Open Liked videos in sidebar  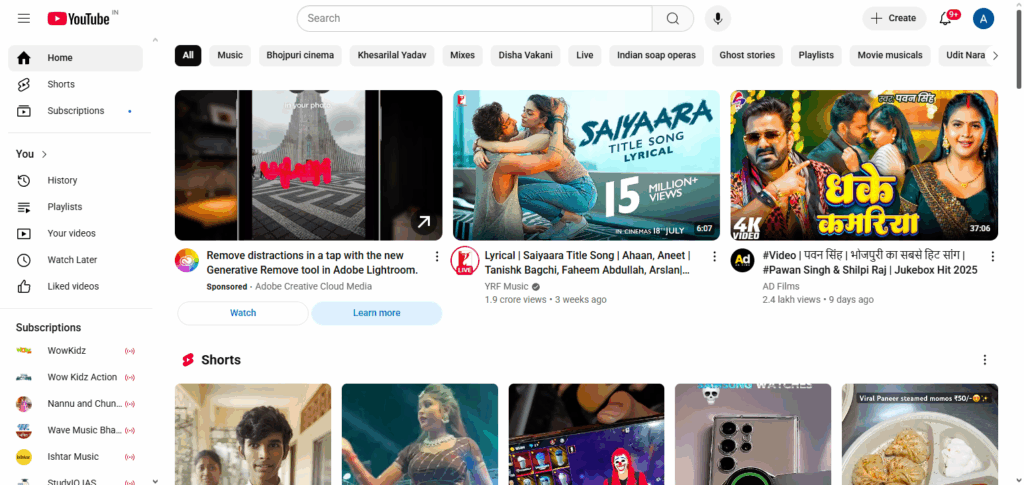point(75,286)
